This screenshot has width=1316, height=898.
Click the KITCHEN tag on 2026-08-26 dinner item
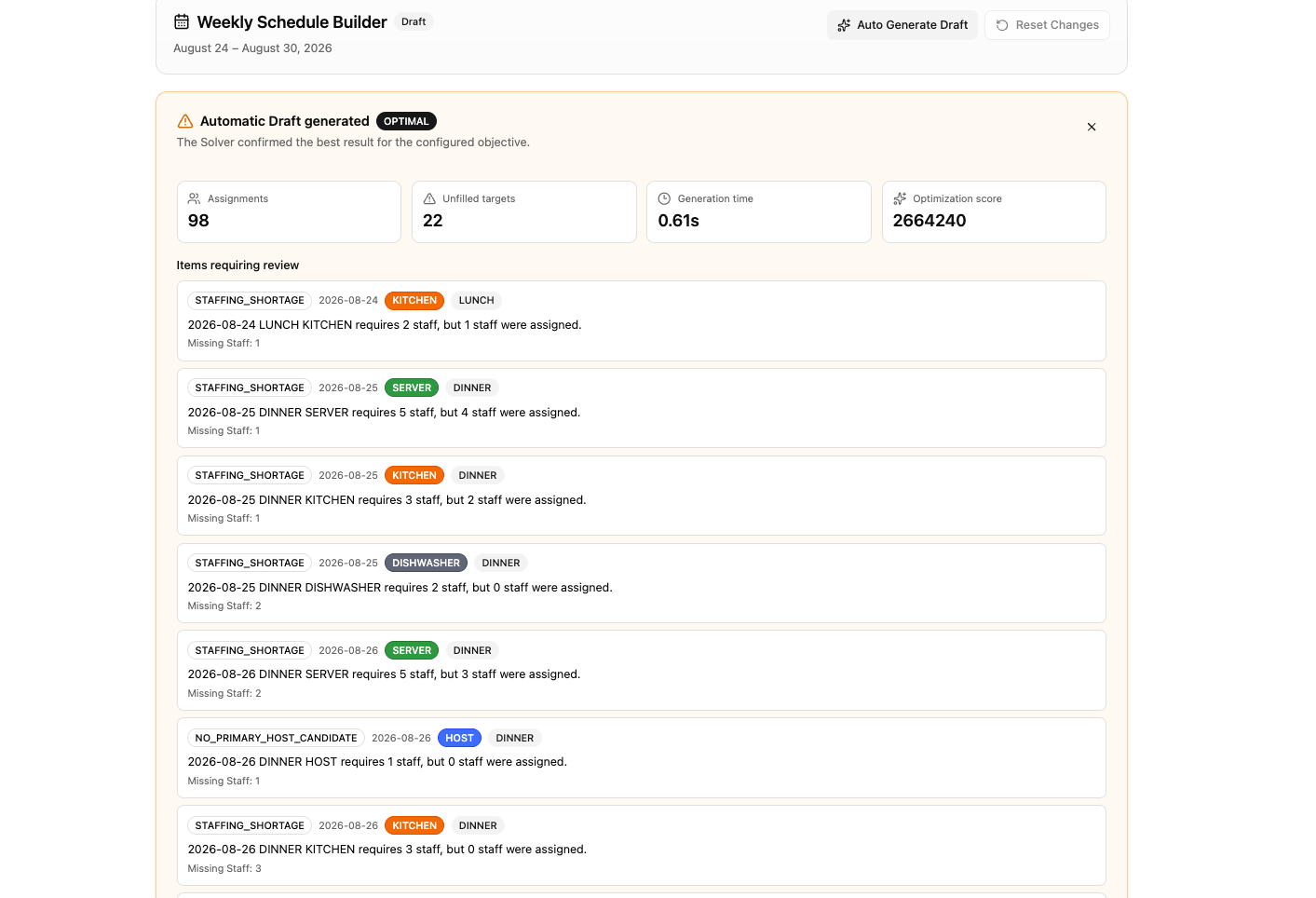(x=414, y=825)
